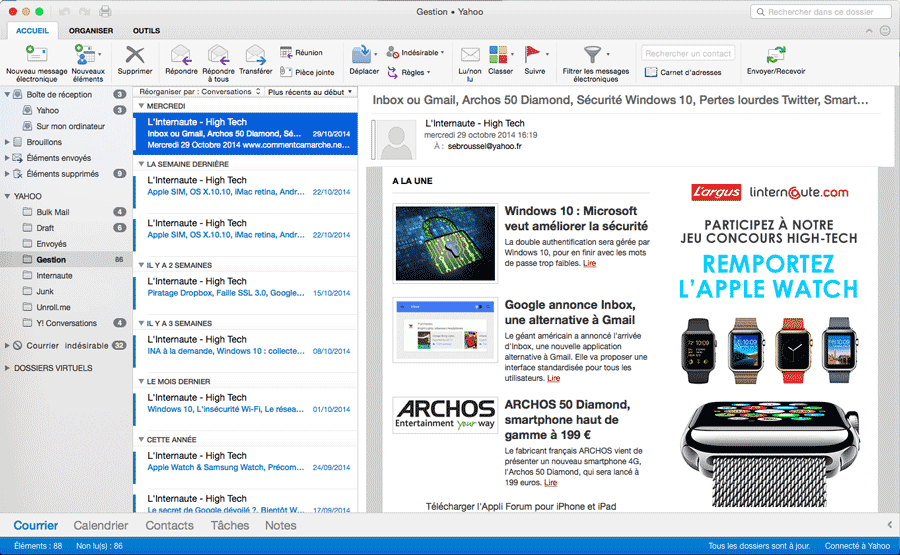Delete message with the Supprimer icon
Image resolution: width=900 pixels, height=555 pixels.
coord(135,55)
